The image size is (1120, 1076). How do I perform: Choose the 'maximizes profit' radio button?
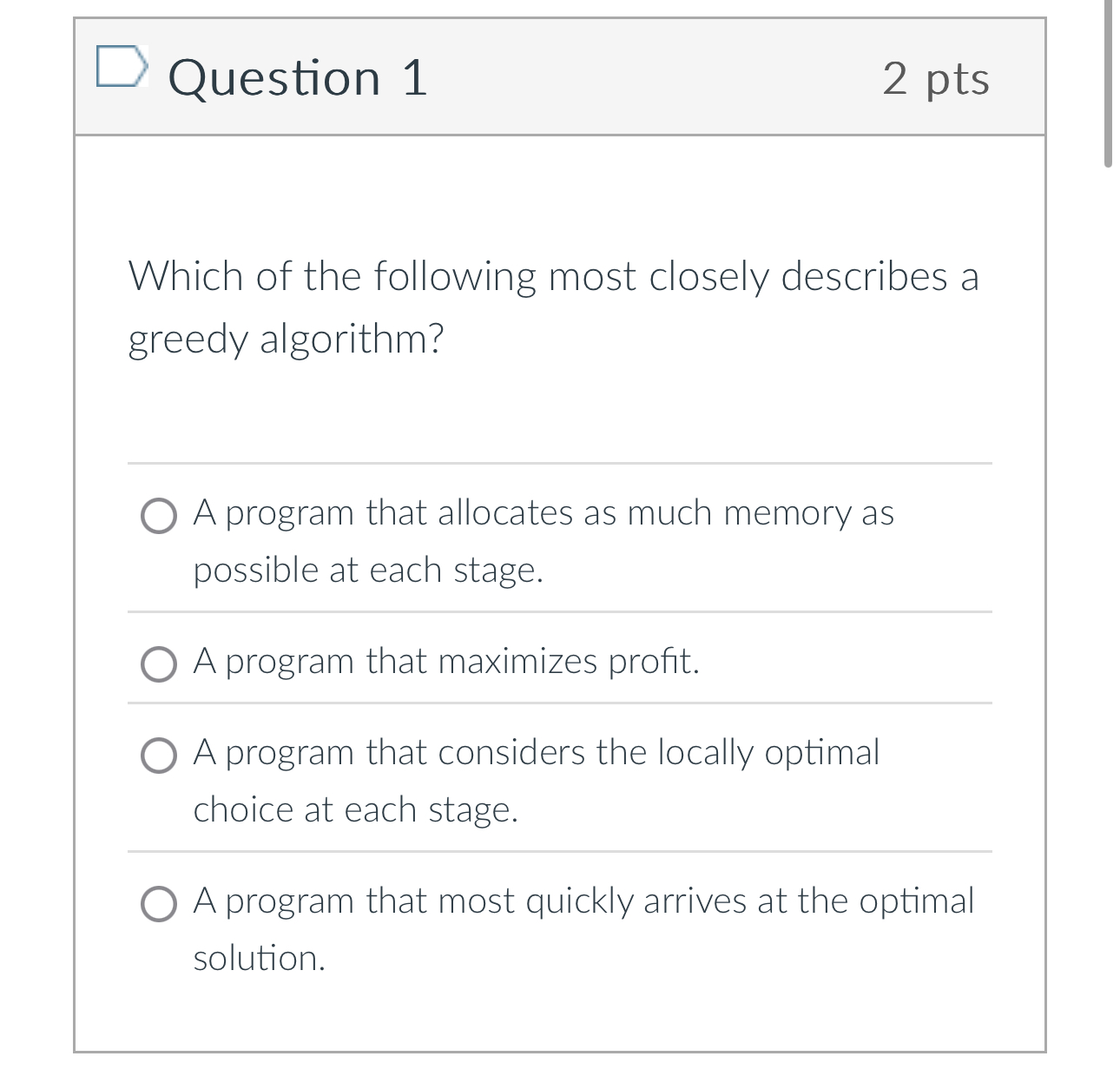tap(158, 664)
